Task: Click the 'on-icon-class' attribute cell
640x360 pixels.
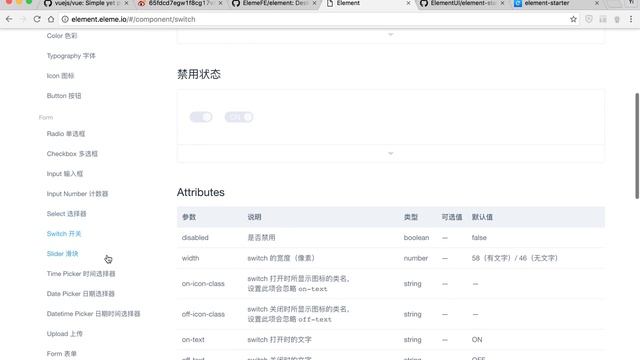Action: (x=203, y=284)
